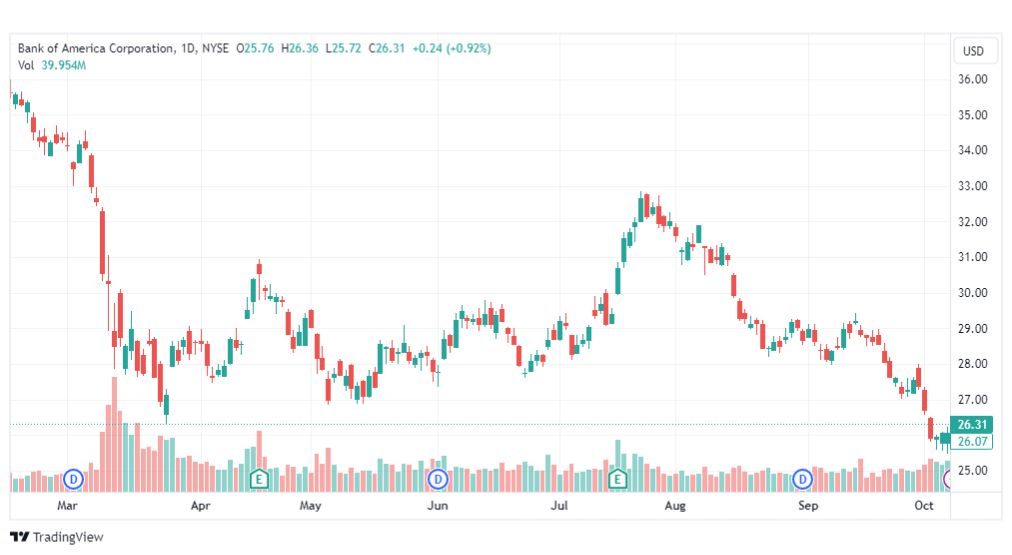Click the 30.00 price axis label
This screenshot has height=555, width=1012.
click(x=973, y=292)
